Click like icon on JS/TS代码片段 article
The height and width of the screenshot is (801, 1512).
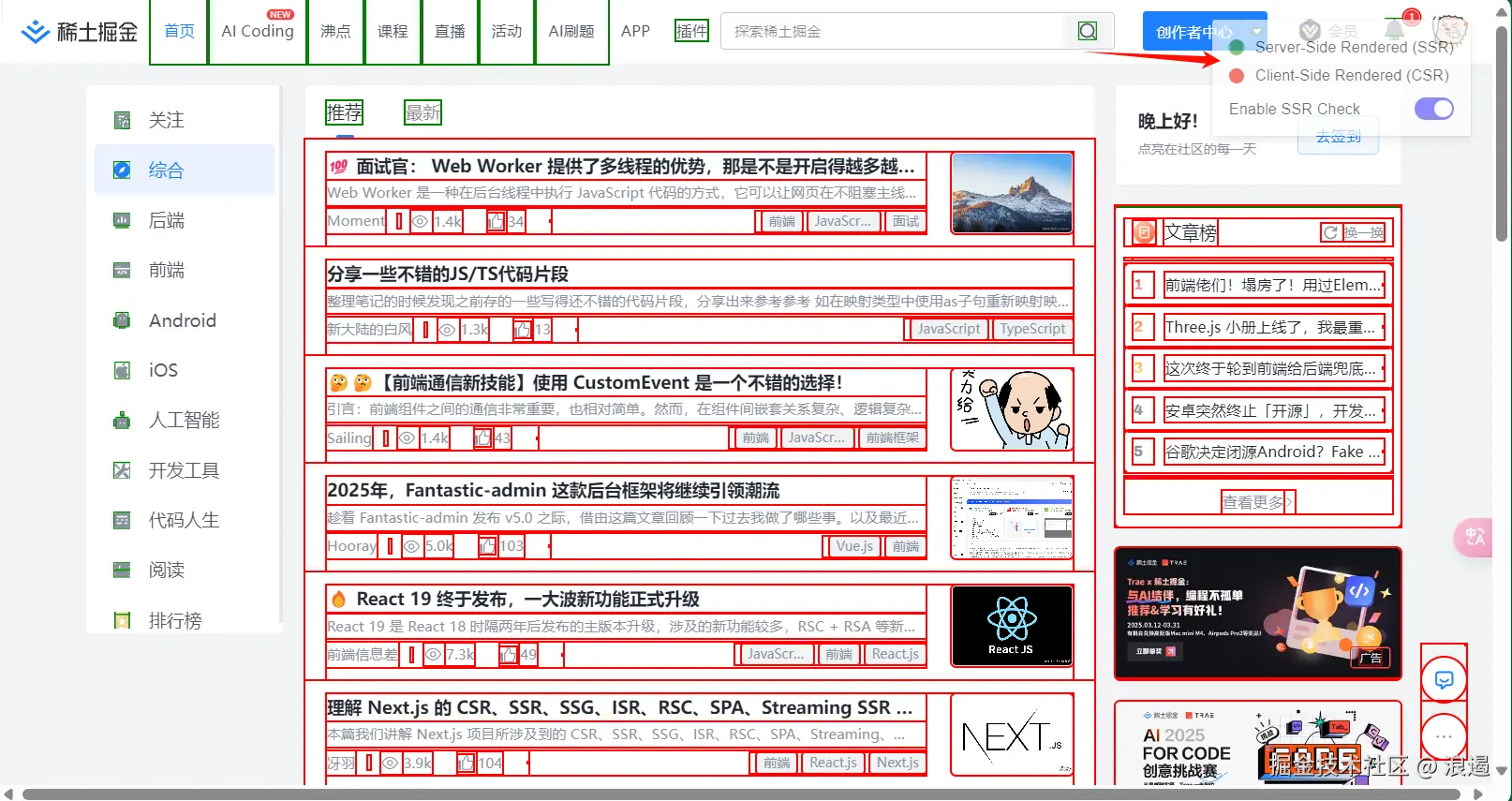522,330
